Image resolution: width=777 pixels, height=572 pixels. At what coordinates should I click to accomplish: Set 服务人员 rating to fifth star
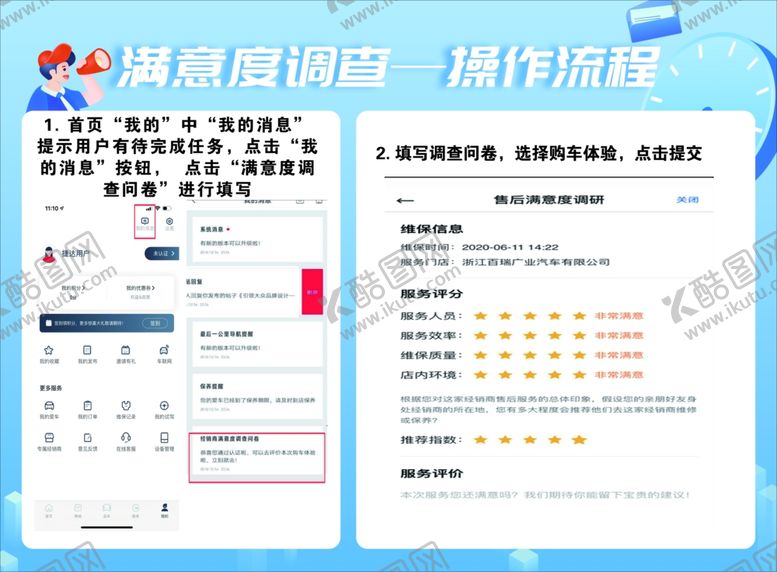[x=579, y=316]
